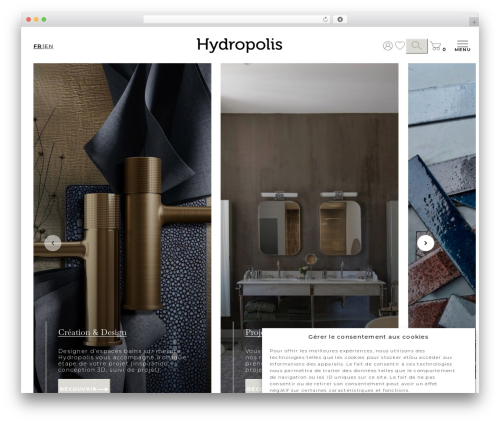Open the blue tiles slide image
Screen dimensions: 500x423
point(442,195)
